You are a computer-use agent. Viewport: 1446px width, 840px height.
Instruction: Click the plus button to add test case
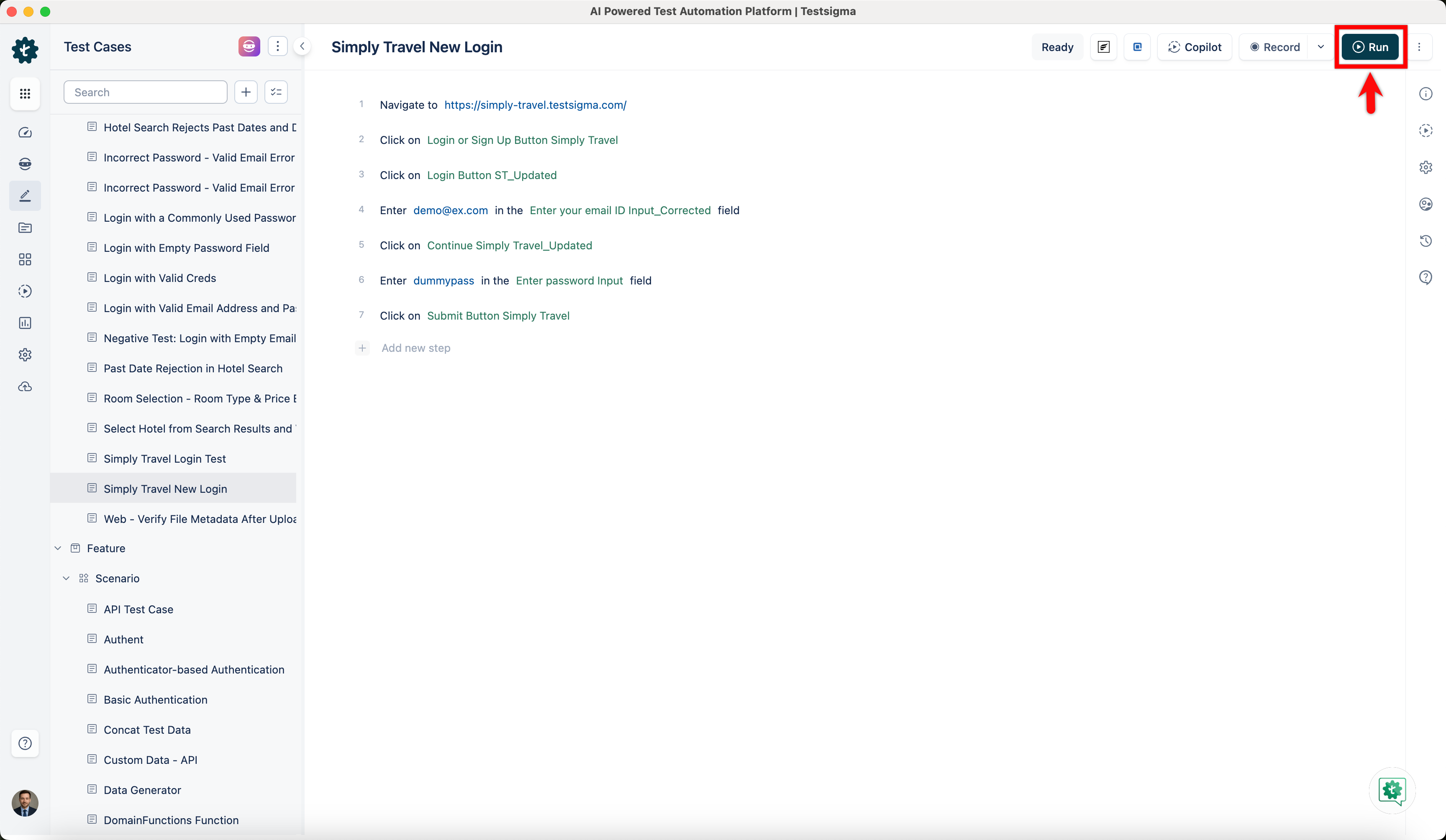246,92
